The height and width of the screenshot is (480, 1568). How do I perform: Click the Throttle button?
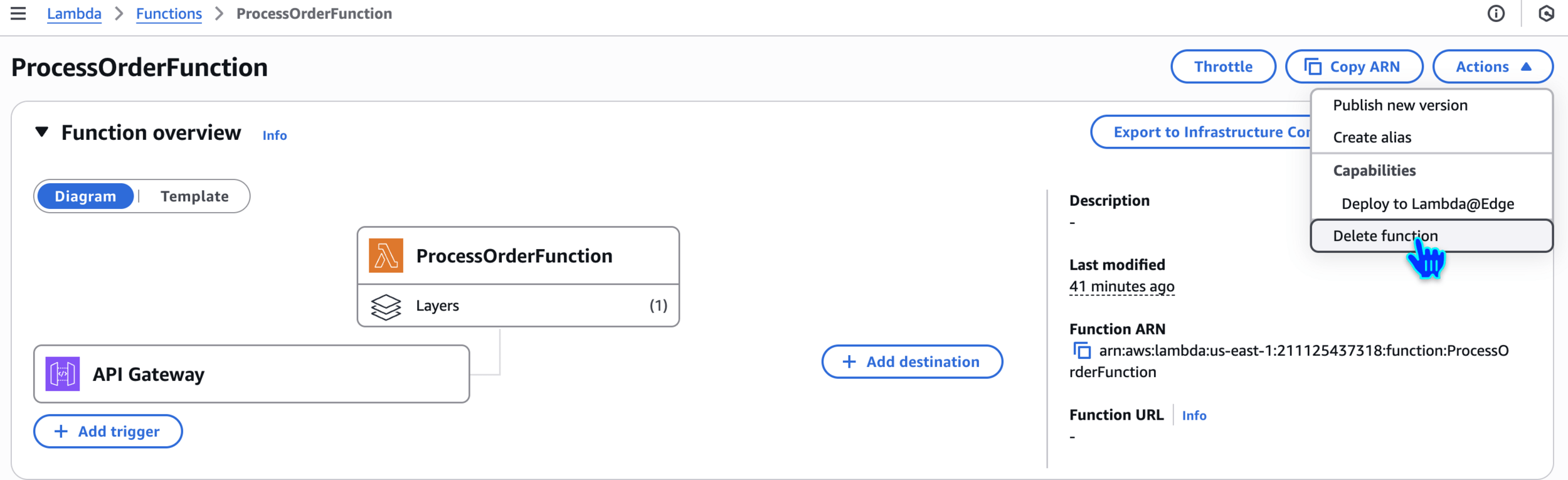pyautogui.click(x=1222, y=67)
